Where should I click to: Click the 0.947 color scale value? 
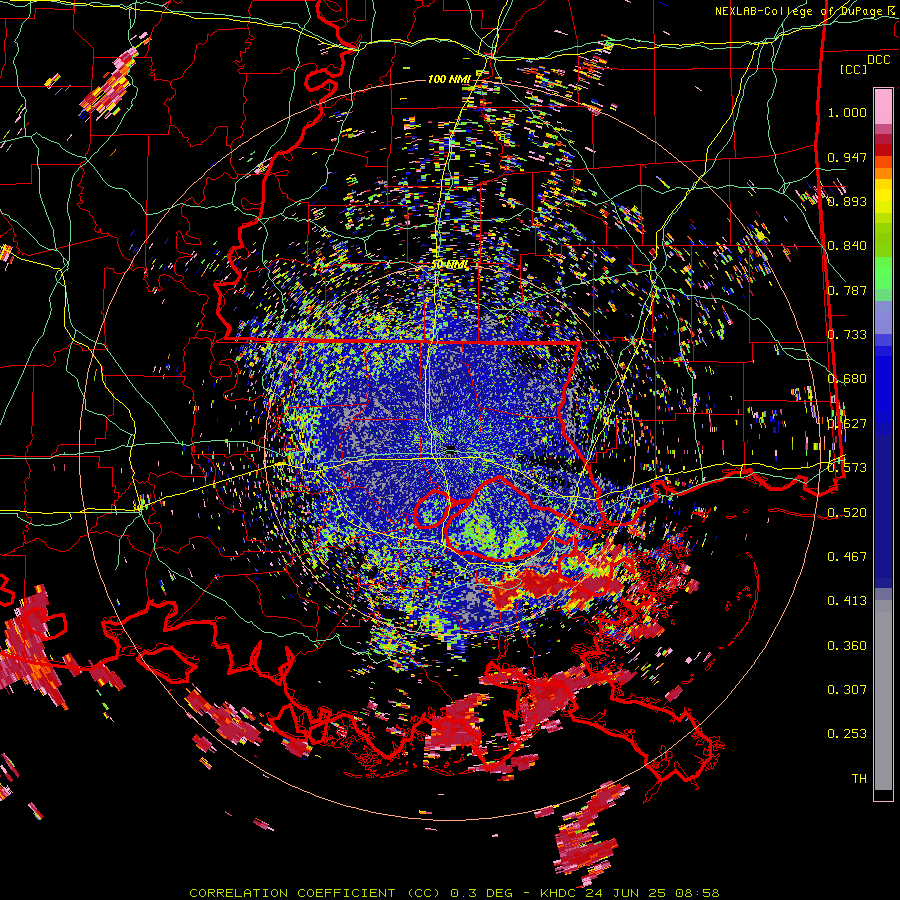(x=847, y=157)
